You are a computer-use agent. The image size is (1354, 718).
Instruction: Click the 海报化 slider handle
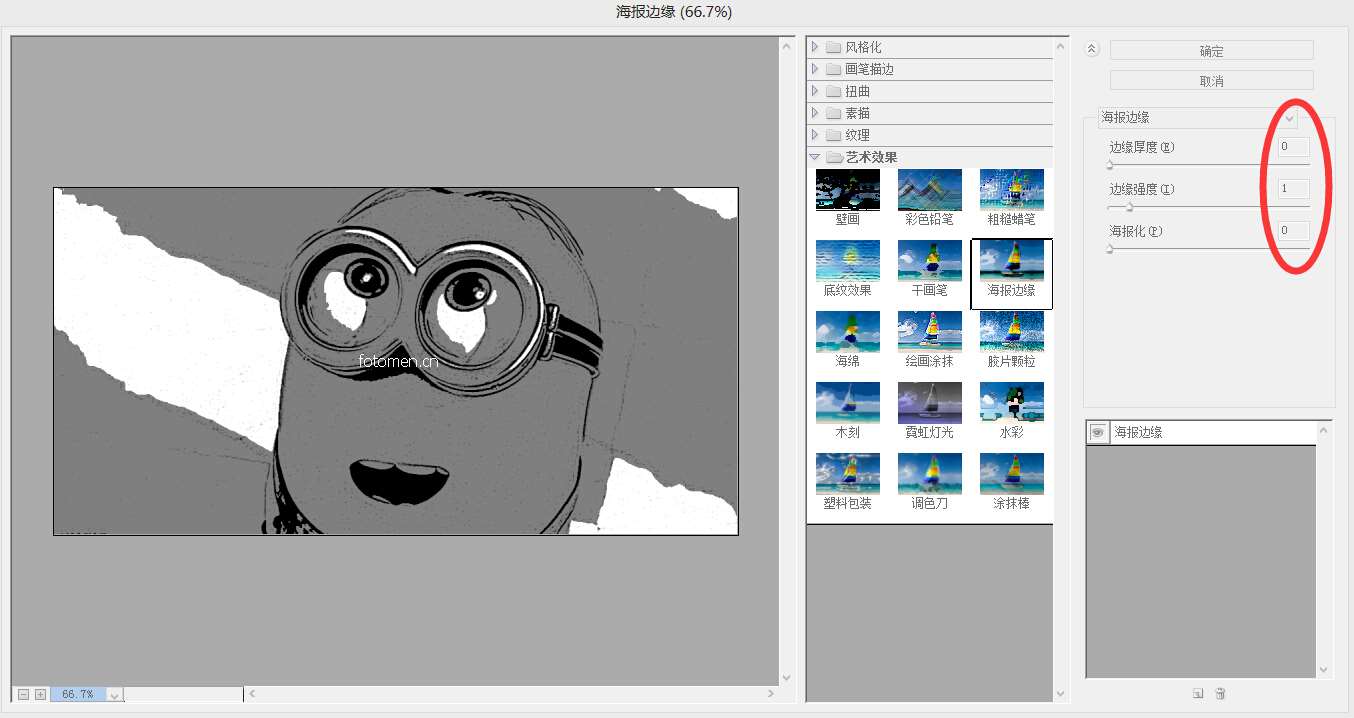click(1110, 249)
